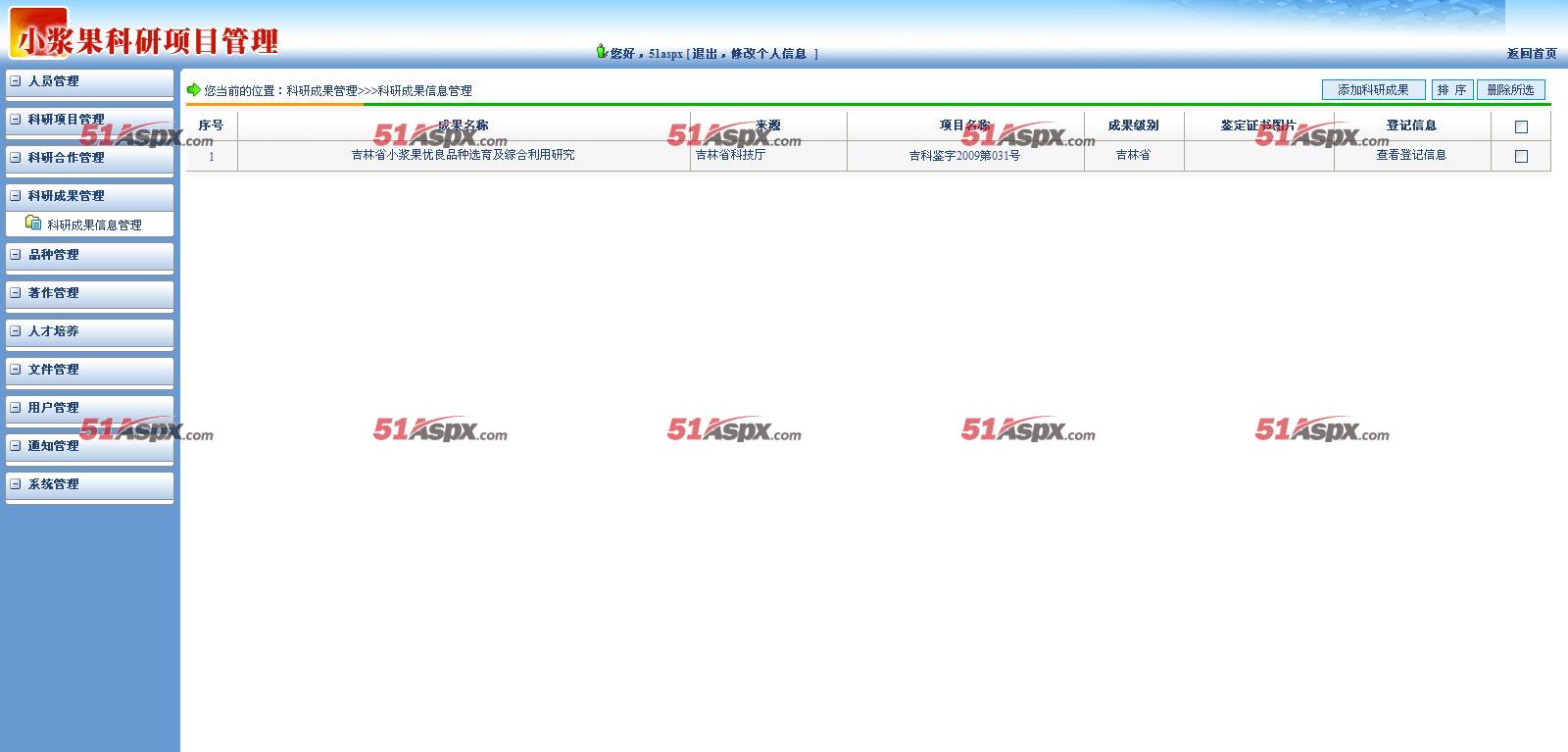The image size is (1568, 752).
Task: Open the 科研成果信息管理 sidebar sub-item
Action: coord(94,225)
